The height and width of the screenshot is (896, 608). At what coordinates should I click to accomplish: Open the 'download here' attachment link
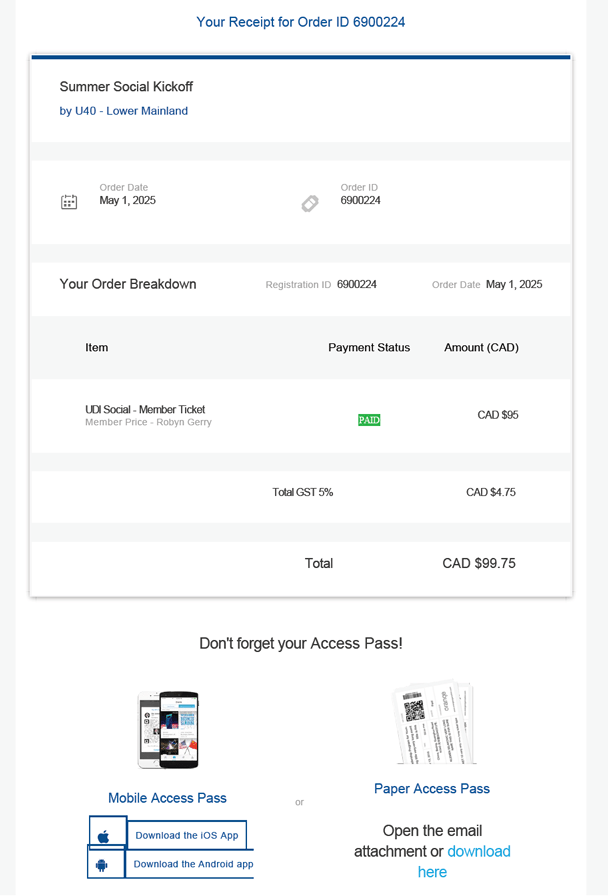click(x=478, y=851)
